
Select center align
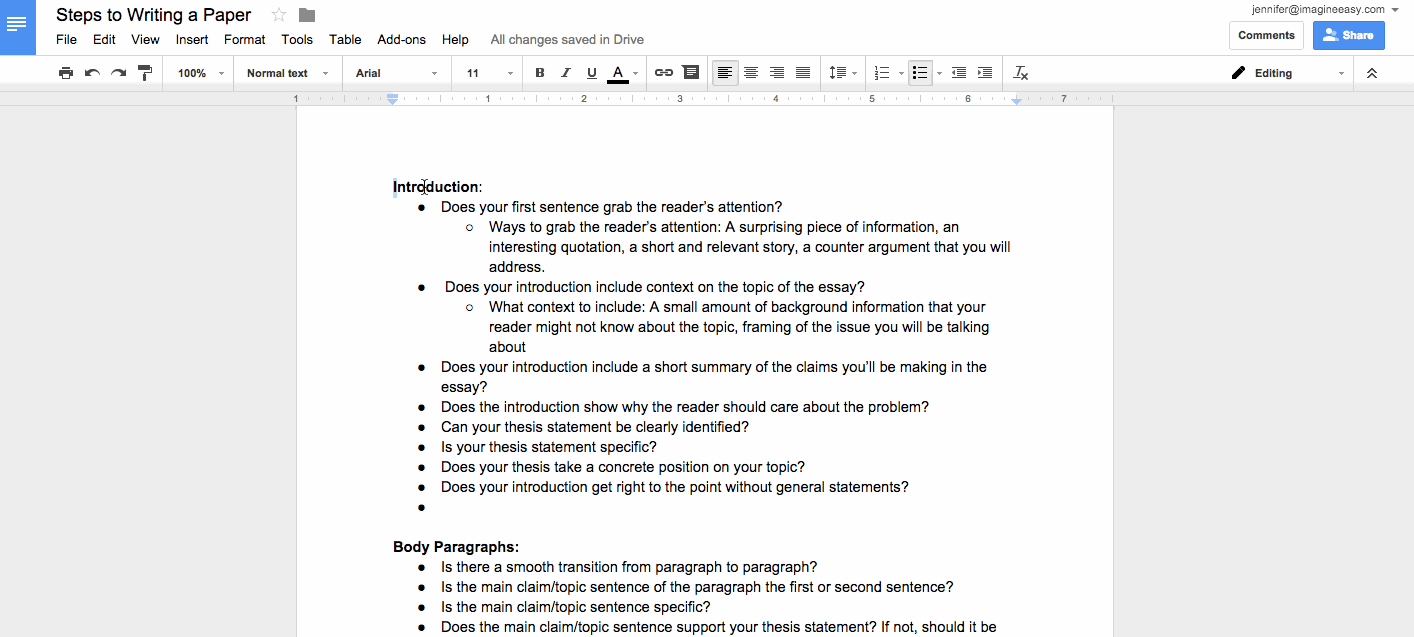(751, 73)
